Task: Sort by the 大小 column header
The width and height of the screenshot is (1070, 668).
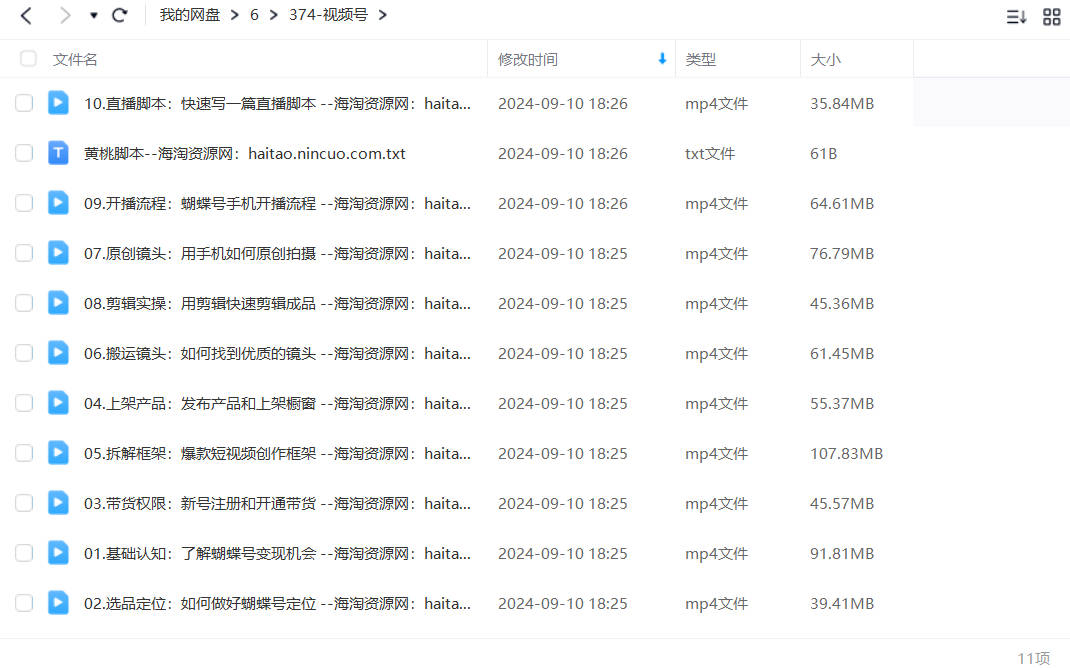Action: point(825,59)
